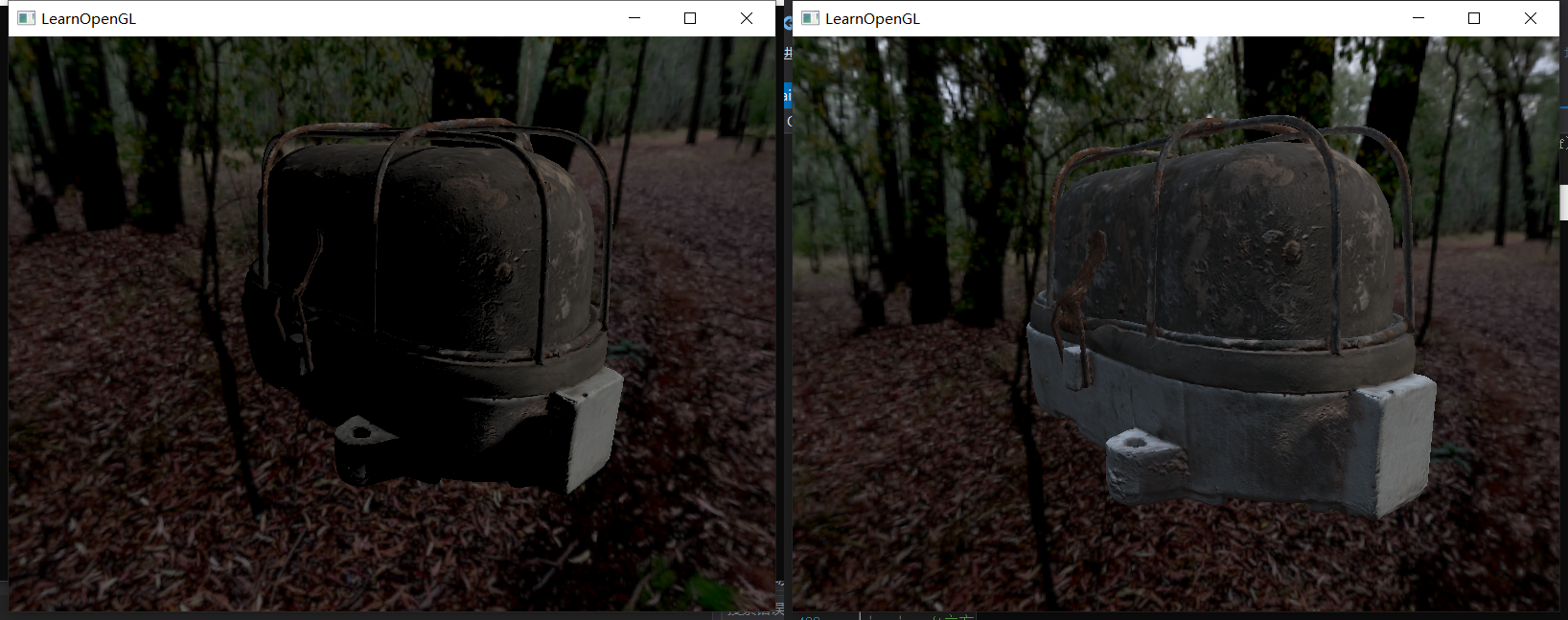1568x620 pixels.
Task: Click the LearnOpenGL title text of the darker window
Action: (x=88, y=19)
